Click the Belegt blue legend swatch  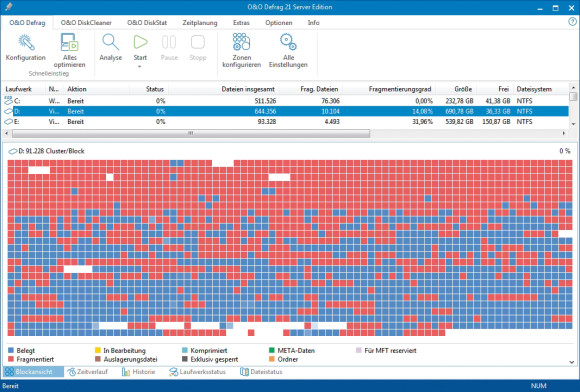tap(11, 350)
